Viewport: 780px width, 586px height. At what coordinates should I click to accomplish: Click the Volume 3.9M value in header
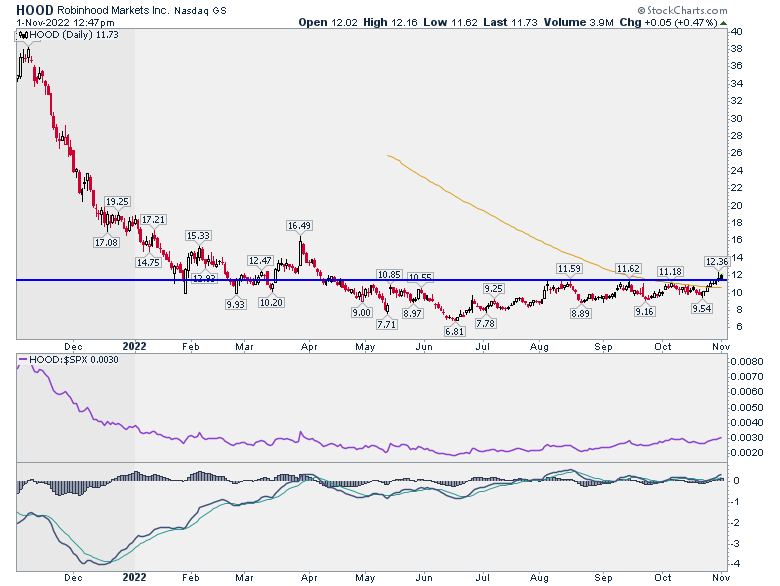point(579,22)
